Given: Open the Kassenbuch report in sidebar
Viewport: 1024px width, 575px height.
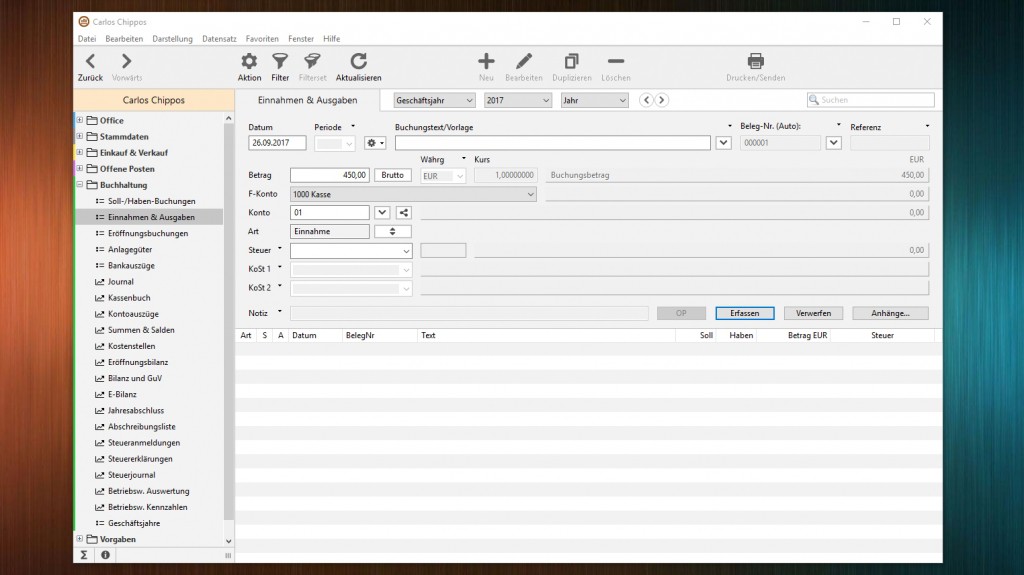Looking at the screenshot, I should [129, 298].
